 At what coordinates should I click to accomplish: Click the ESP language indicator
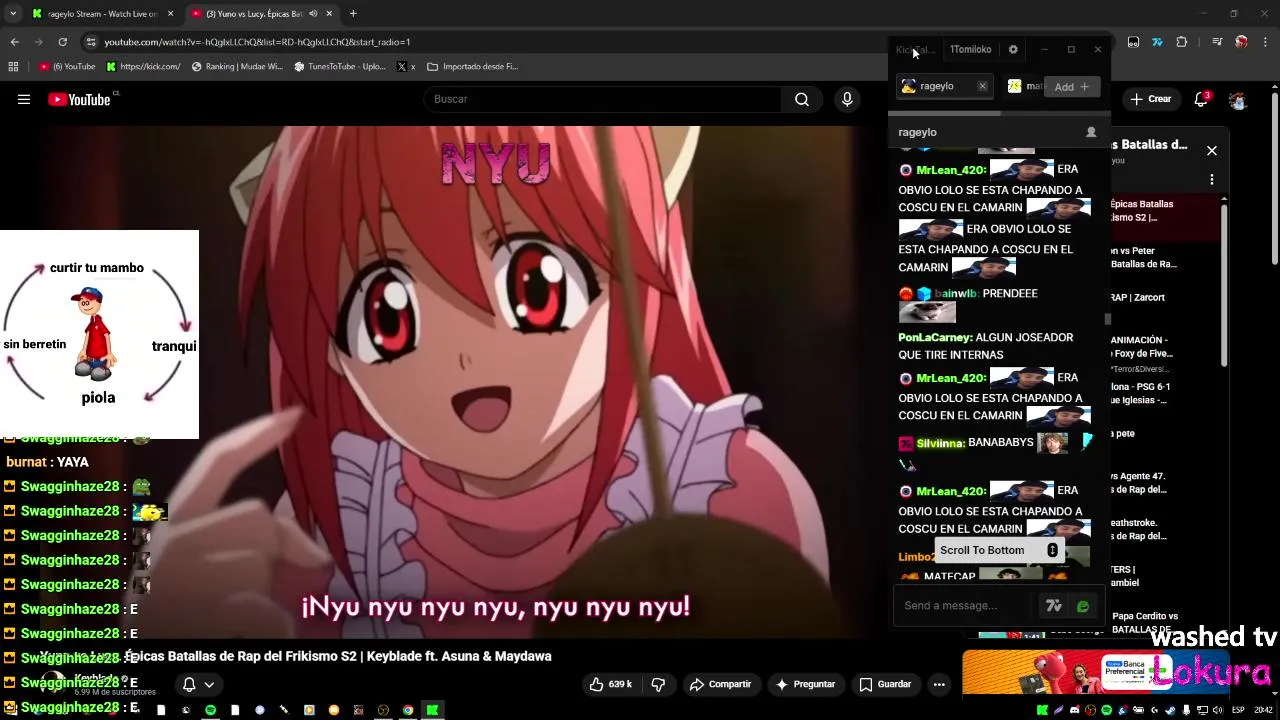click(1238, 710)
